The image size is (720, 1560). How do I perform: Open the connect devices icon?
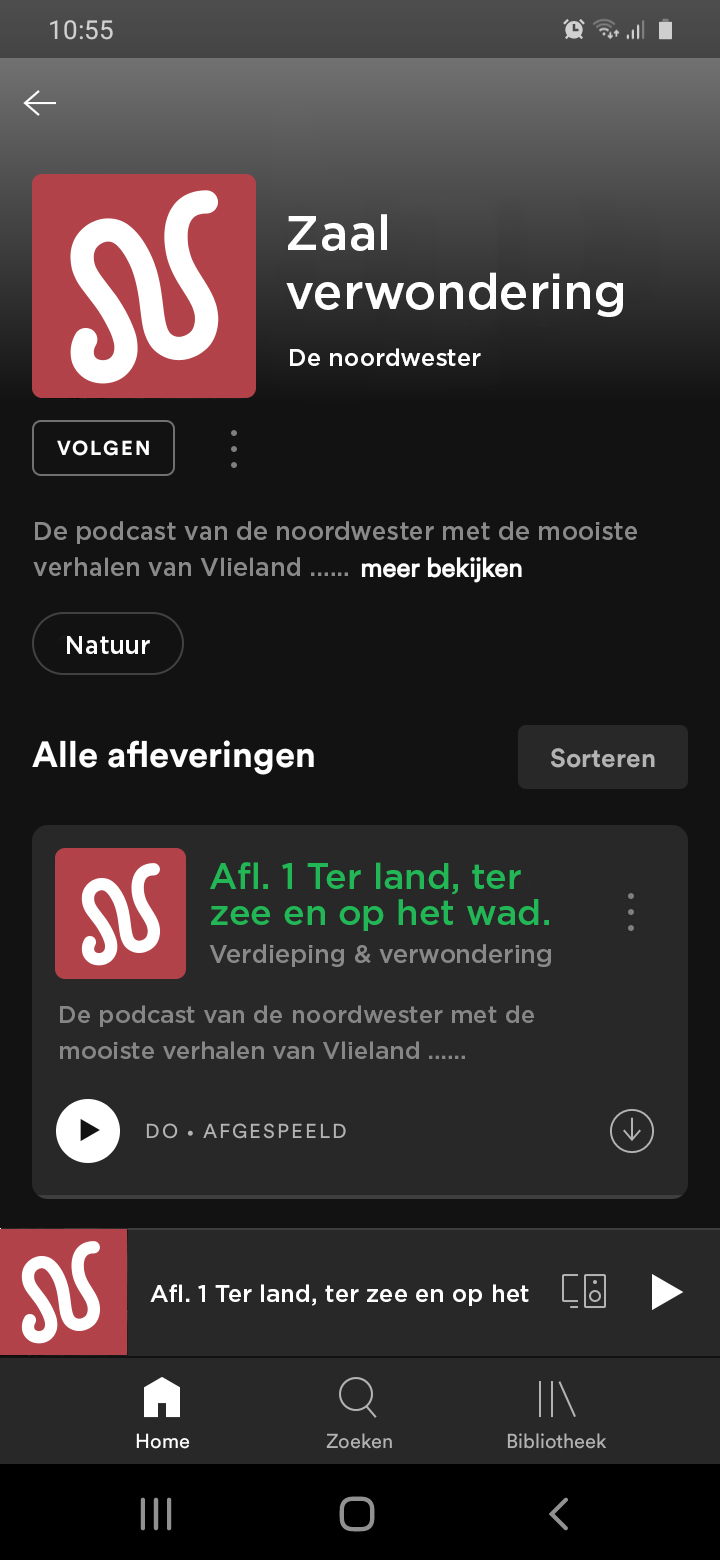pyautogui.click(x=584, y=1292)
